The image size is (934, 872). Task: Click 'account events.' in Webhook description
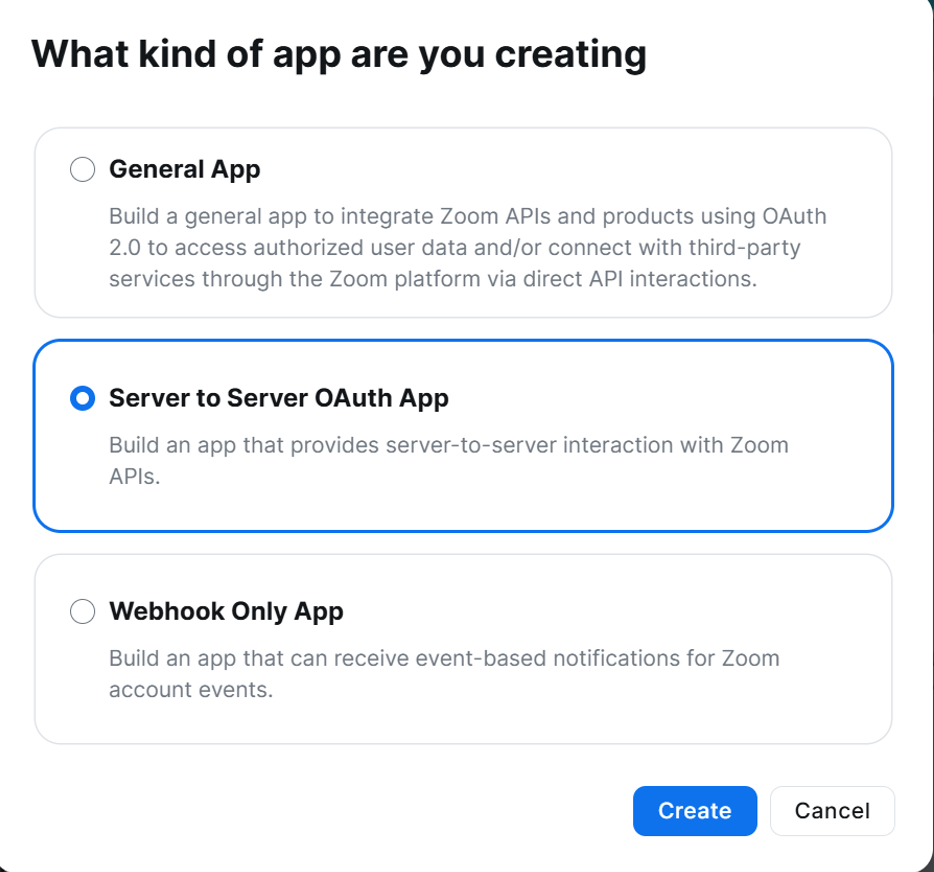191,690
